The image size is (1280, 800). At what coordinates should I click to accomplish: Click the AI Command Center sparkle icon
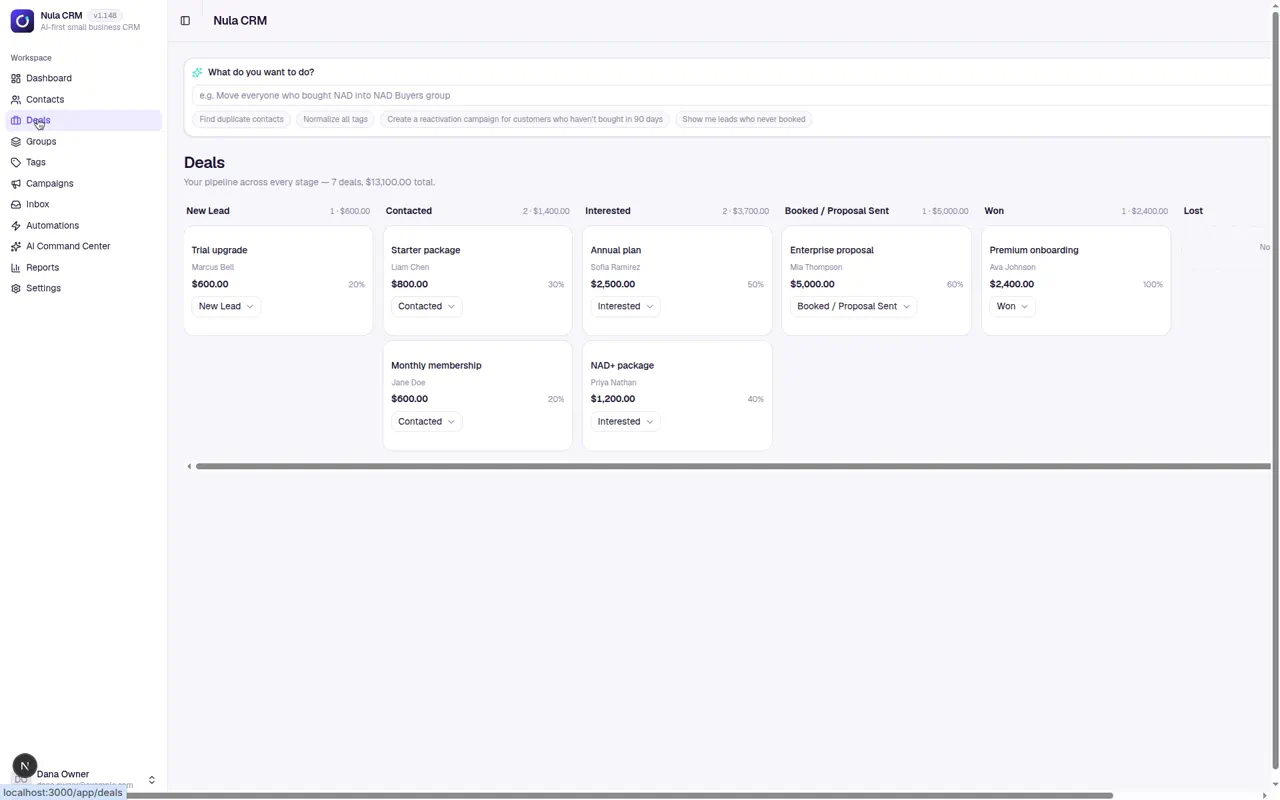pyautogui.click(x=16, y=246)
